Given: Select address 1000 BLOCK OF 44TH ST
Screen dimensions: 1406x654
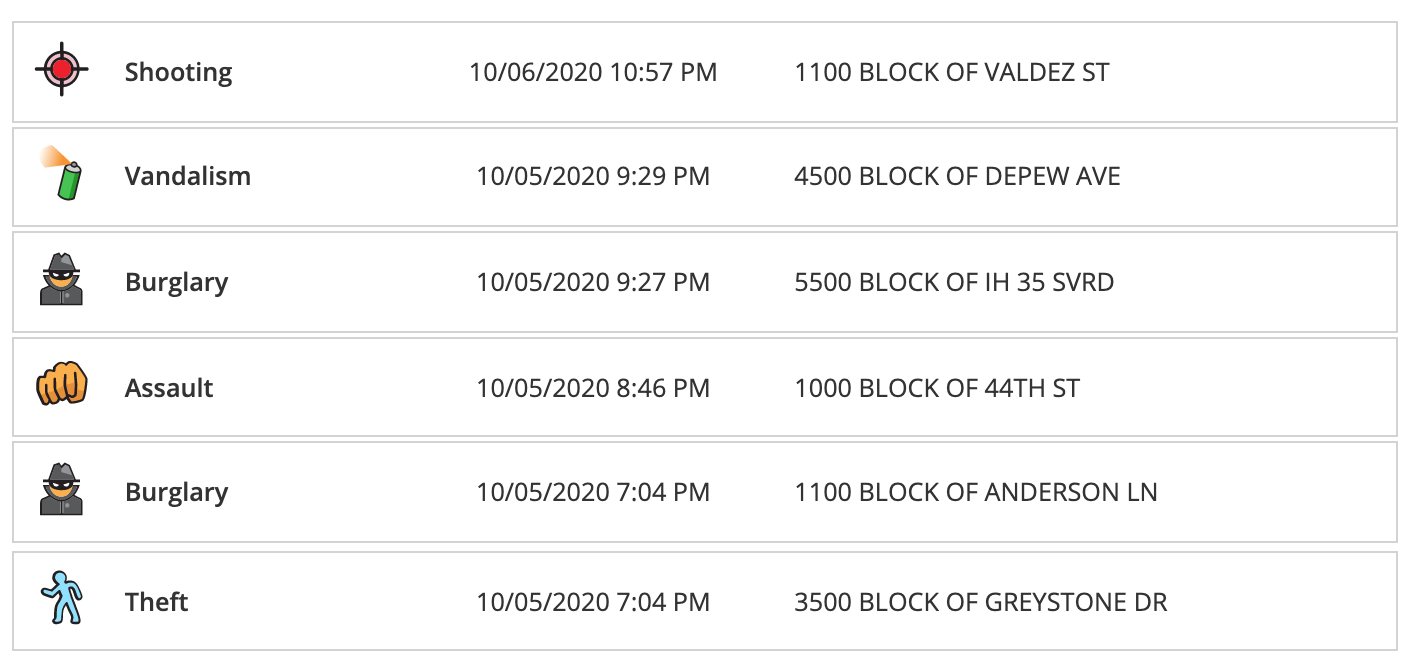Looking at the screenshot, I should pyautogui.click(x=938, y=388).
